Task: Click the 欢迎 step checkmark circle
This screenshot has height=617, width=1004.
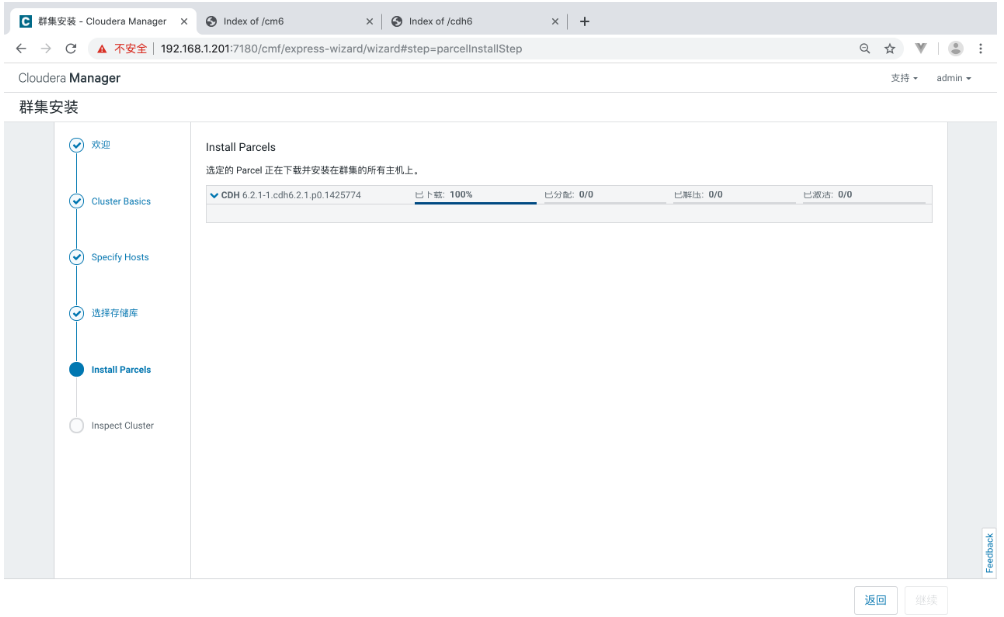Action: (76, 145)
